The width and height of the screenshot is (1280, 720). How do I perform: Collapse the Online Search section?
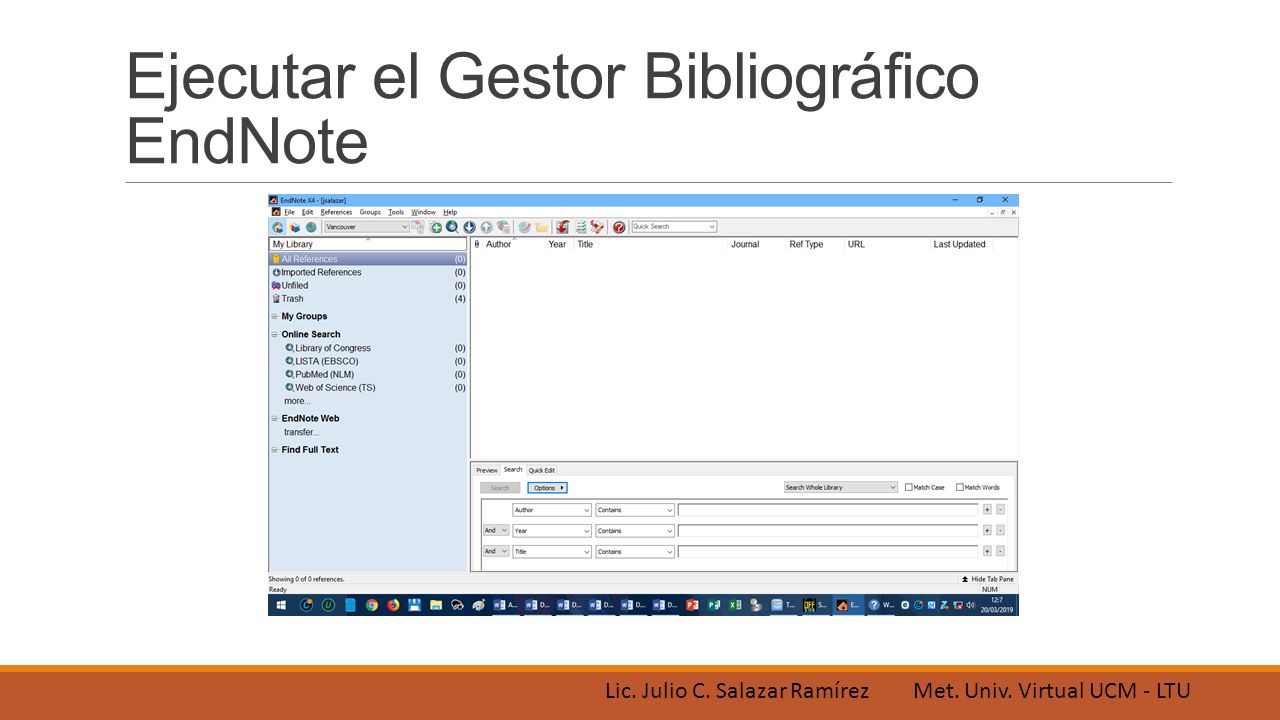click(274, 334)
